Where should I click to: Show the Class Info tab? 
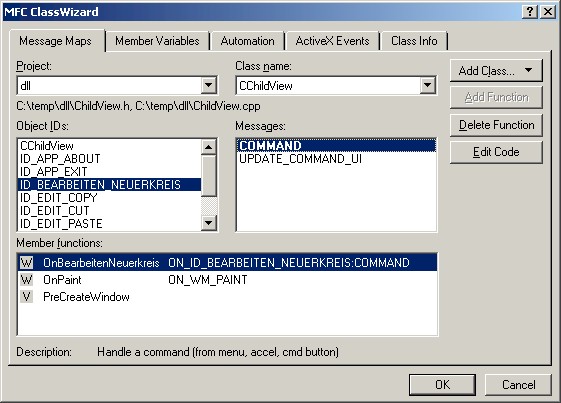coord(414,41)
